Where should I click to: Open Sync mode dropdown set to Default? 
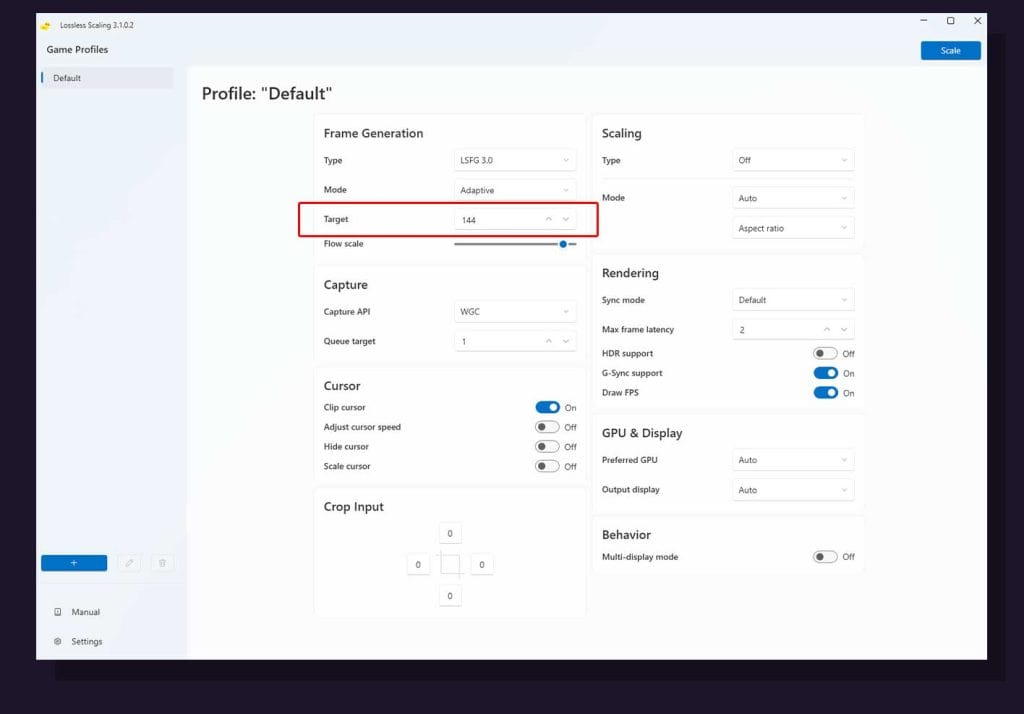click(x=793, y=300)
